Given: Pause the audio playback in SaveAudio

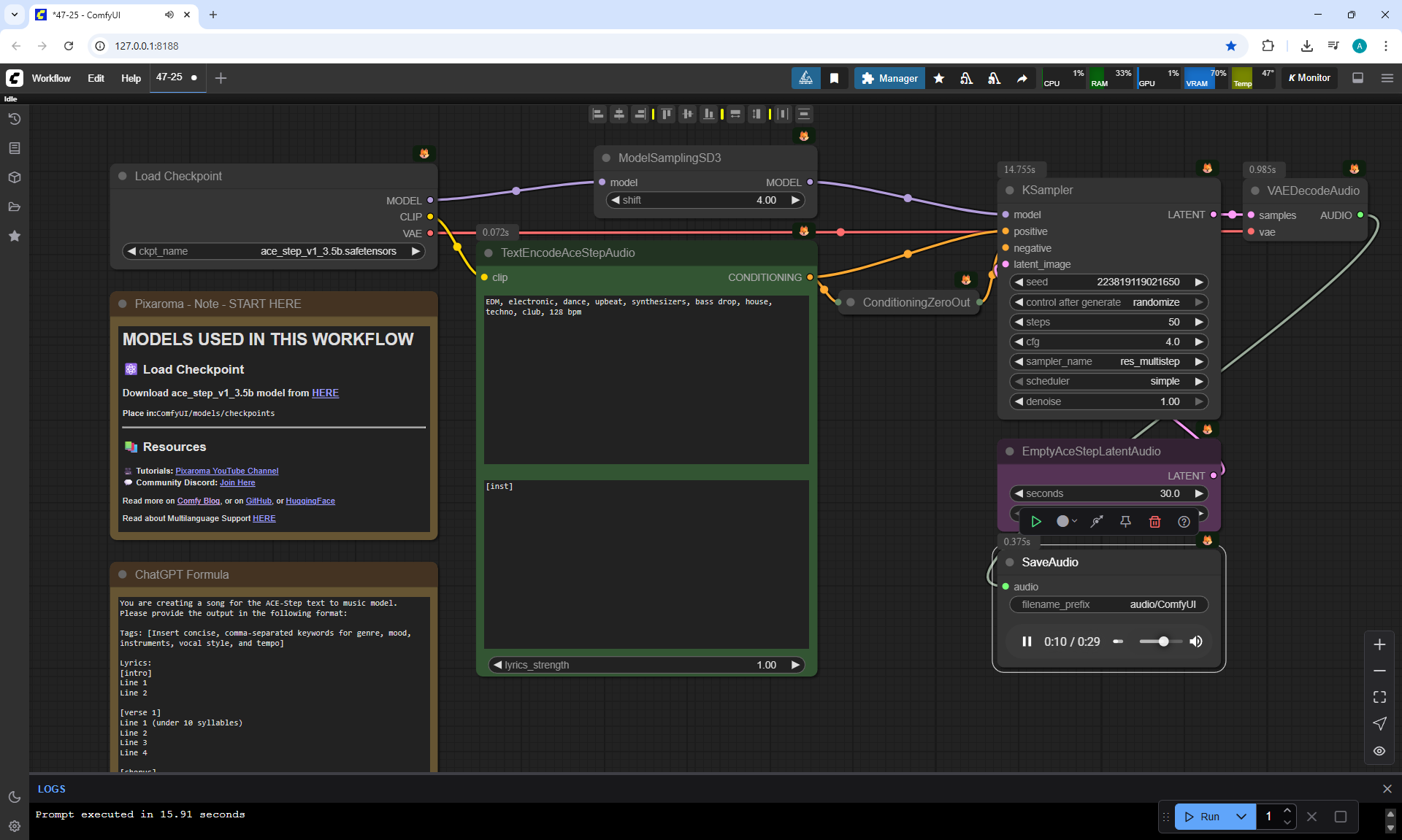Looking at the screenshot, I should click(x=1027, y=641).
